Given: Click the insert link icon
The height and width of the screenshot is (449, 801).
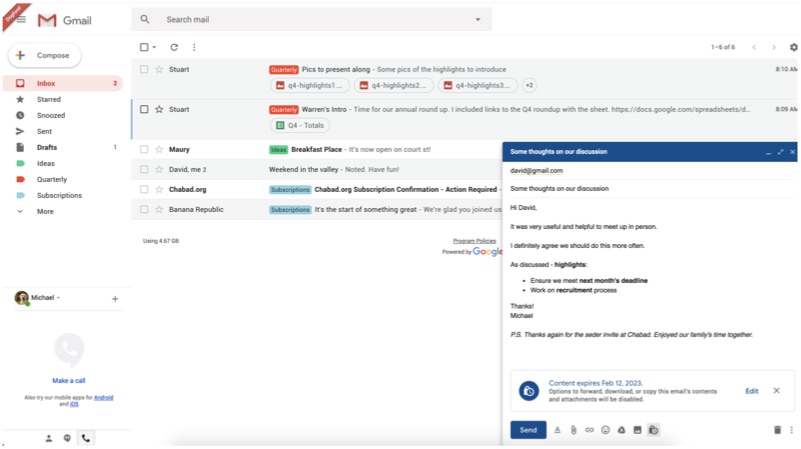Looking at the screenshot, I should [589, 430].
